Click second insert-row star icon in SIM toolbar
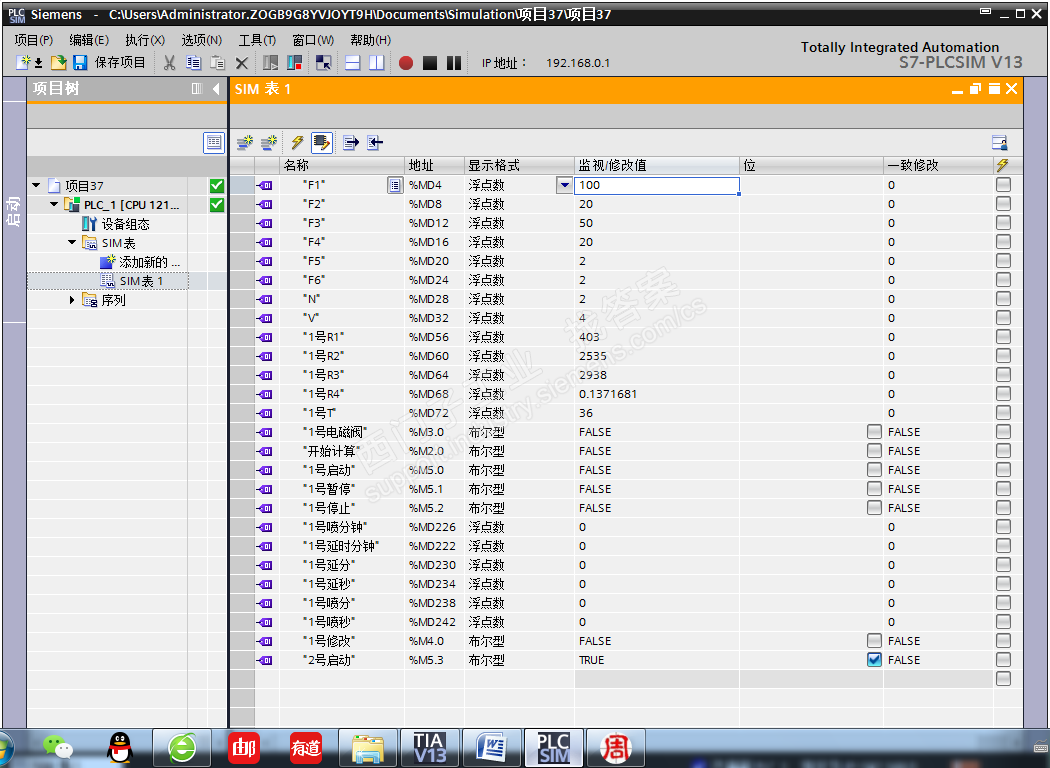This screenshot has height=768, width=1050. click(x=269, y=143)
